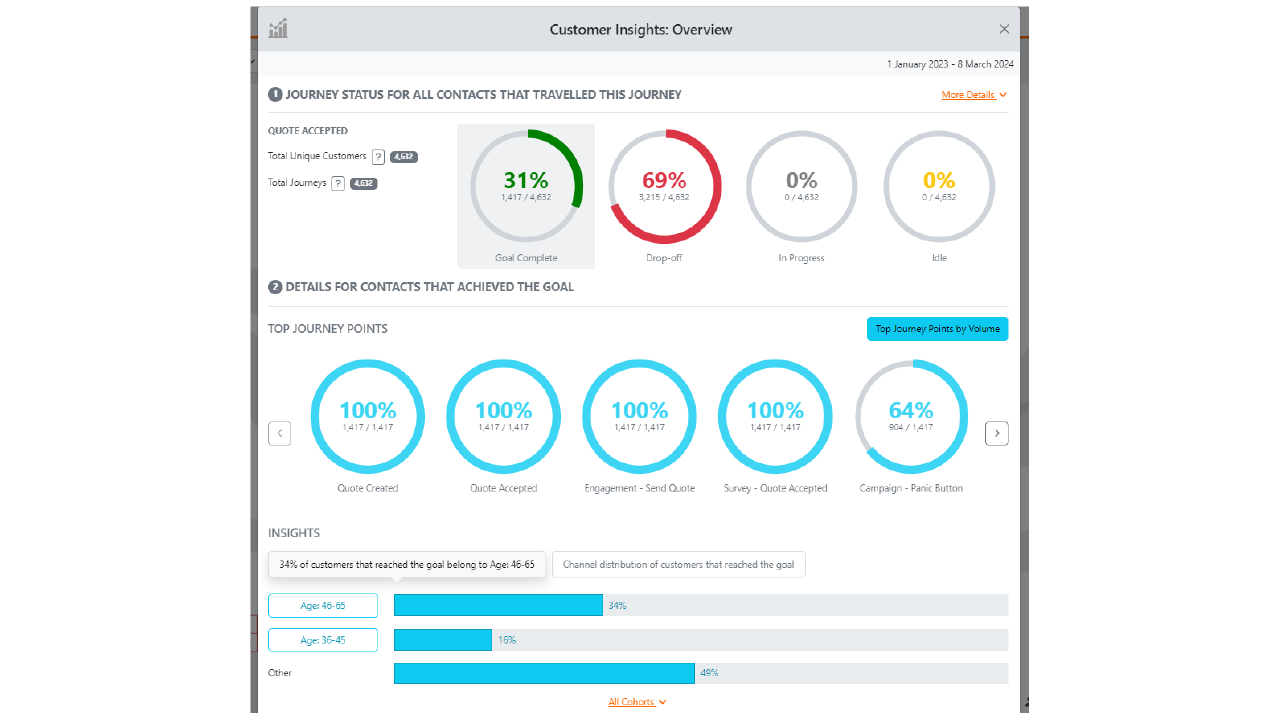
Task: Show previous journey points with left arrow
Action: 280,433
